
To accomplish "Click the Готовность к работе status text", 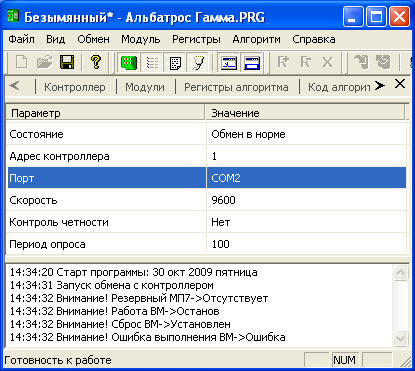I will coord(58,360).
